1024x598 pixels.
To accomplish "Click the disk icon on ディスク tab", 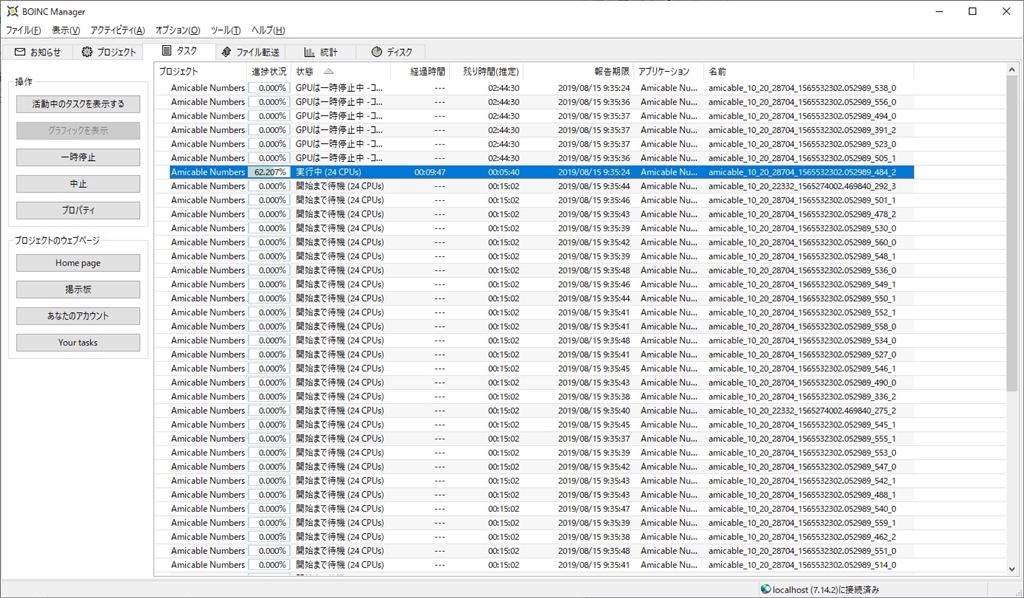I will tap(376, 52).
